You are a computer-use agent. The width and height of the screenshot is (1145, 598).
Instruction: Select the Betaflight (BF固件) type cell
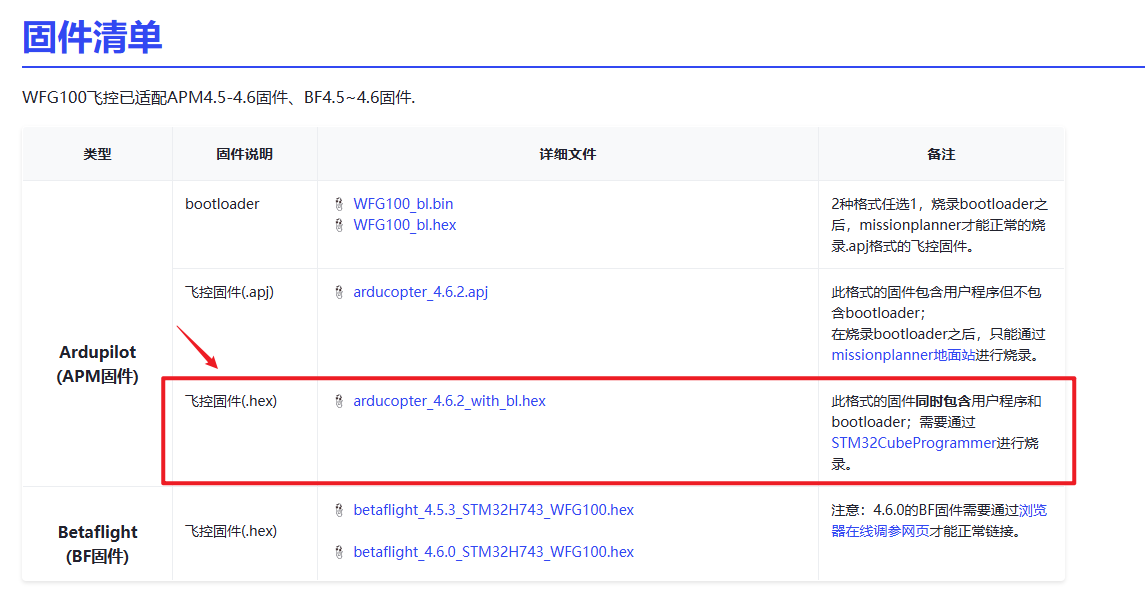click(97, 543)
